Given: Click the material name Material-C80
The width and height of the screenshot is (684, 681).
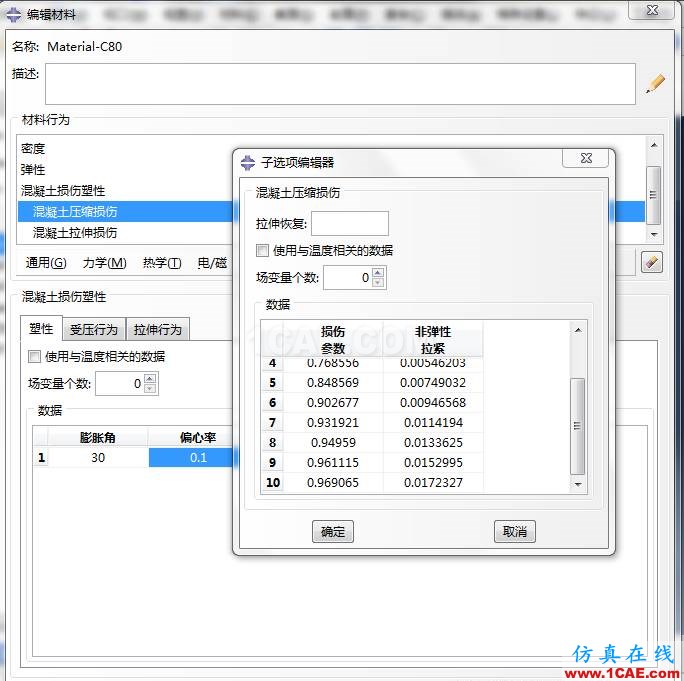Looking at the screenshot, I should pyautogui.click(x=85, y=47).
